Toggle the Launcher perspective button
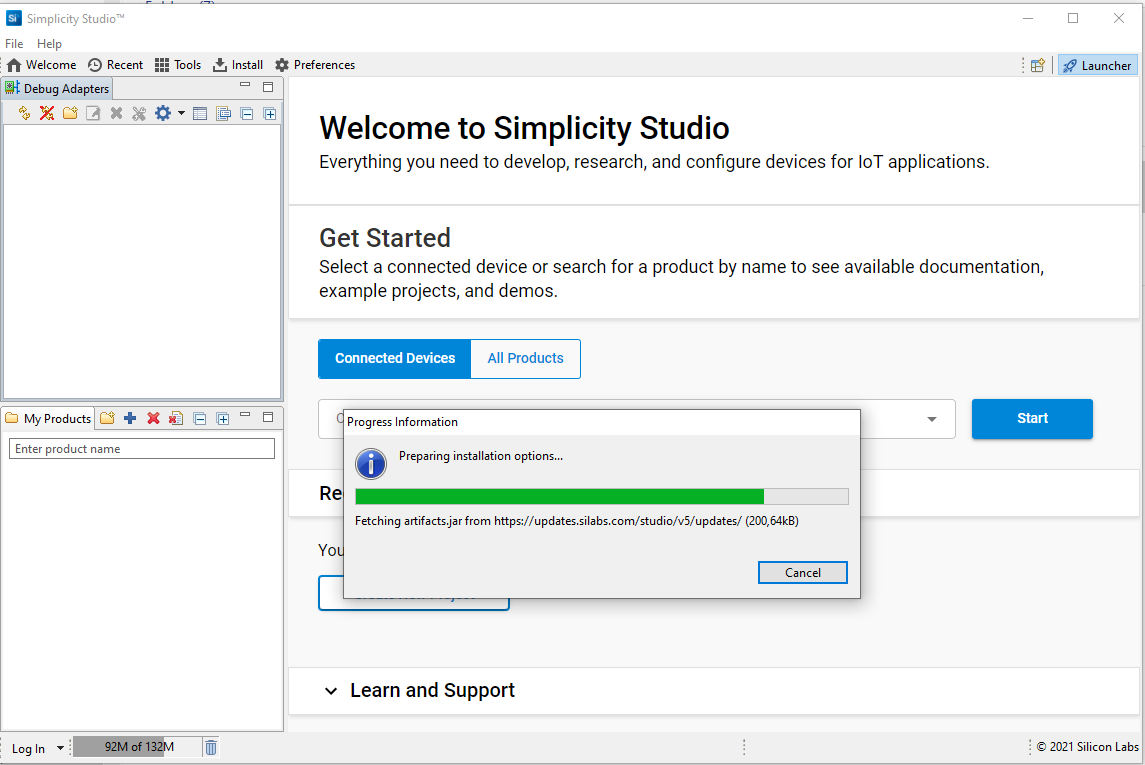Screen dimensions: 1145x765 (1097, 65)
